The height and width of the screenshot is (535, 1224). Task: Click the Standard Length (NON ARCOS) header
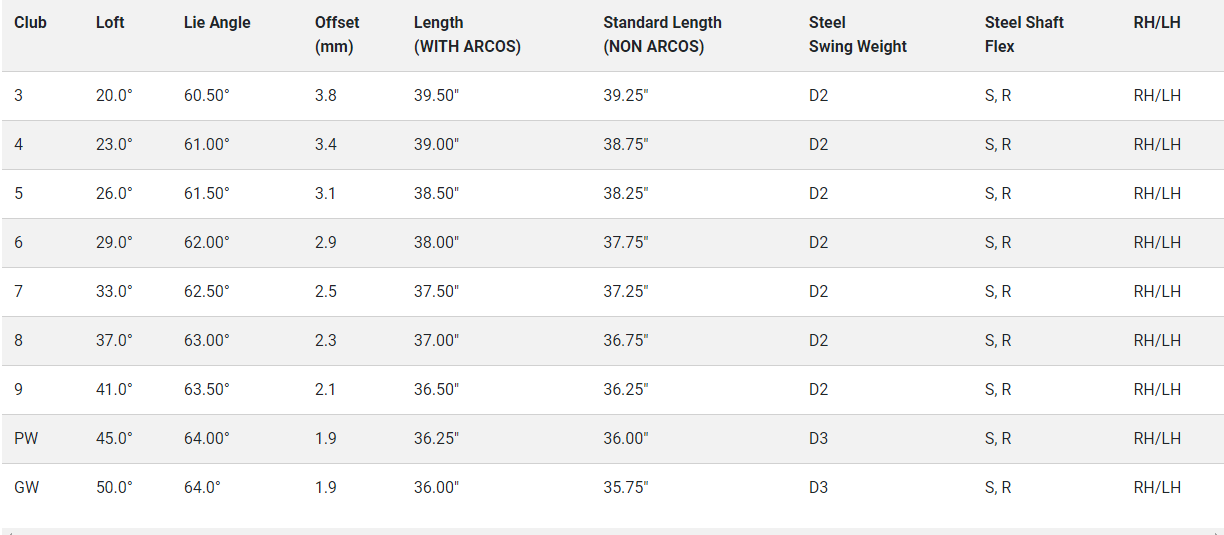click(662, 34)
